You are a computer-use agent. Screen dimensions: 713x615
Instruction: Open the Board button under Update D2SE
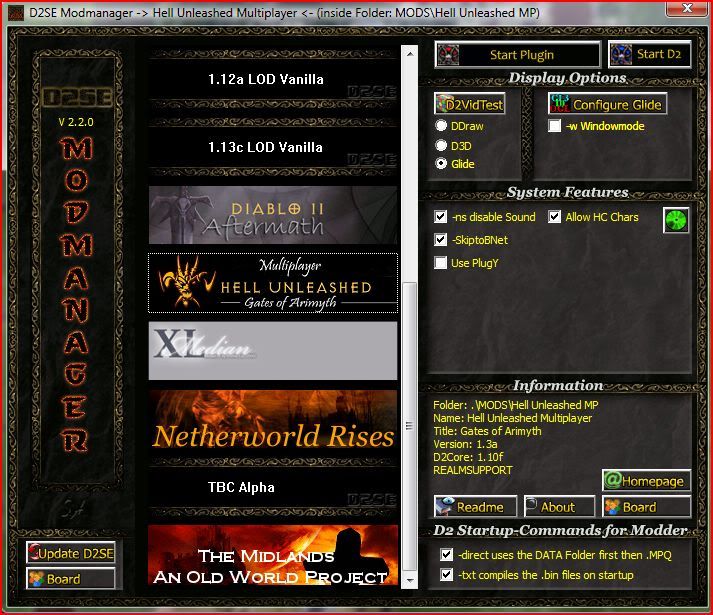click(71, 578)
